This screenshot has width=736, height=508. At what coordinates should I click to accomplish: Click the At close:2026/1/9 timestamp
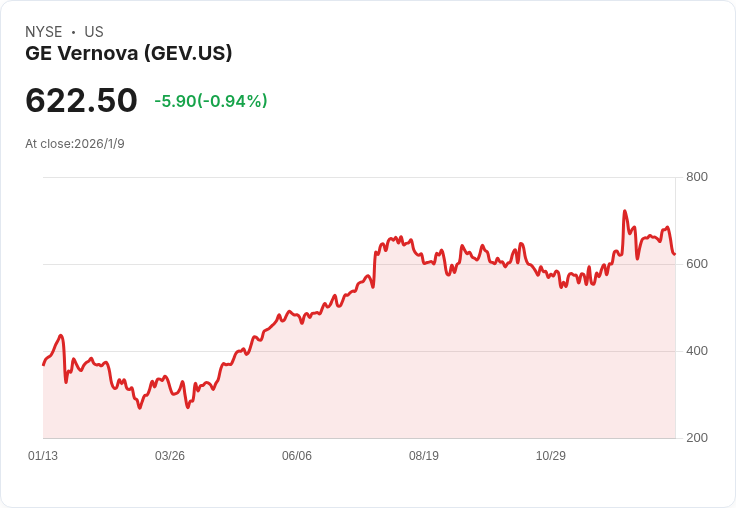[x=75, y=144]
